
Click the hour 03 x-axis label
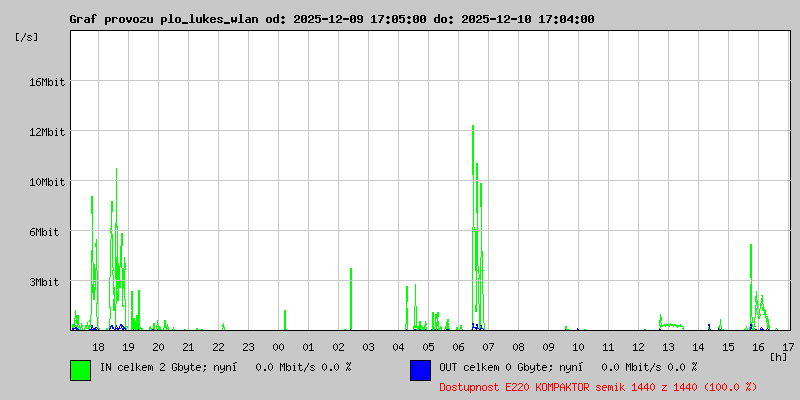click(x=368, y=347)
